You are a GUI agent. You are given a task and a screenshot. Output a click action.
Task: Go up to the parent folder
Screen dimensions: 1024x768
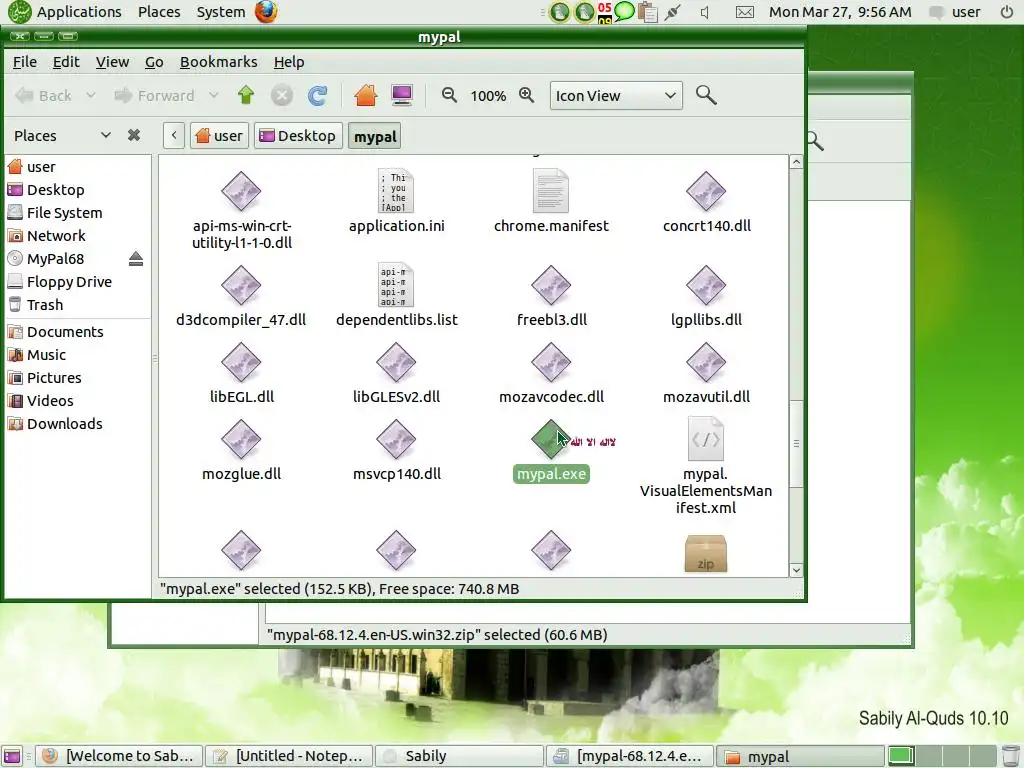246,95
